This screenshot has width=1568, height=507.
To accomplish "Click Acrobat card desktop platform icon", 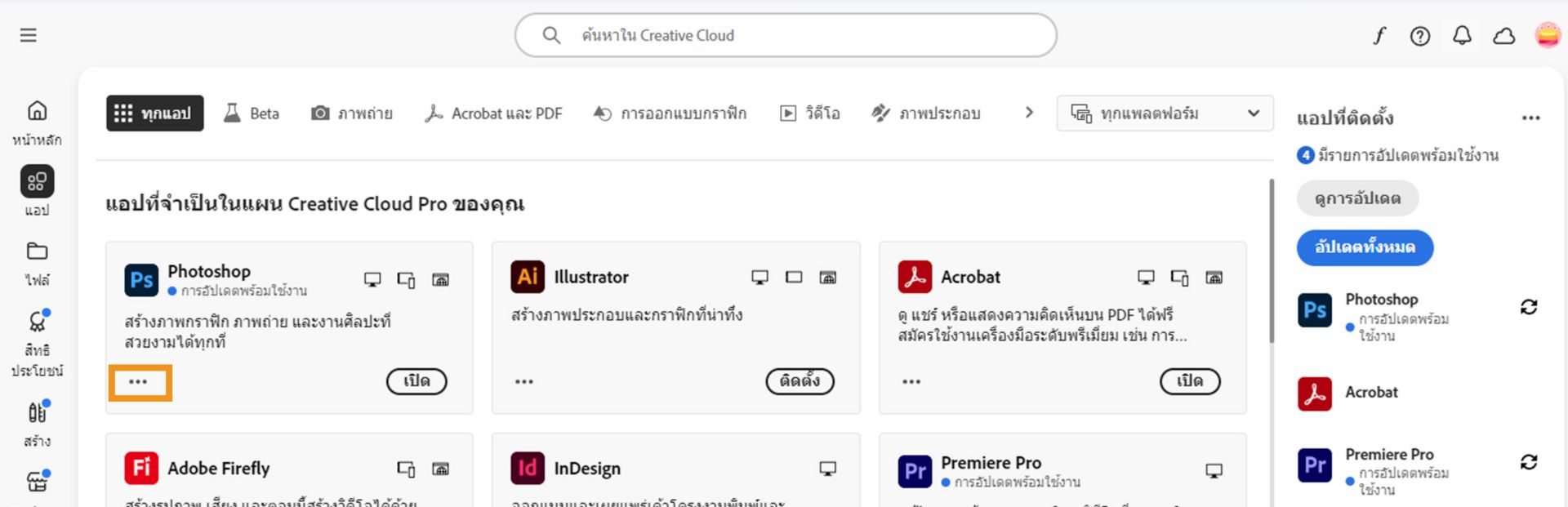I will (x=1146, y=277).
